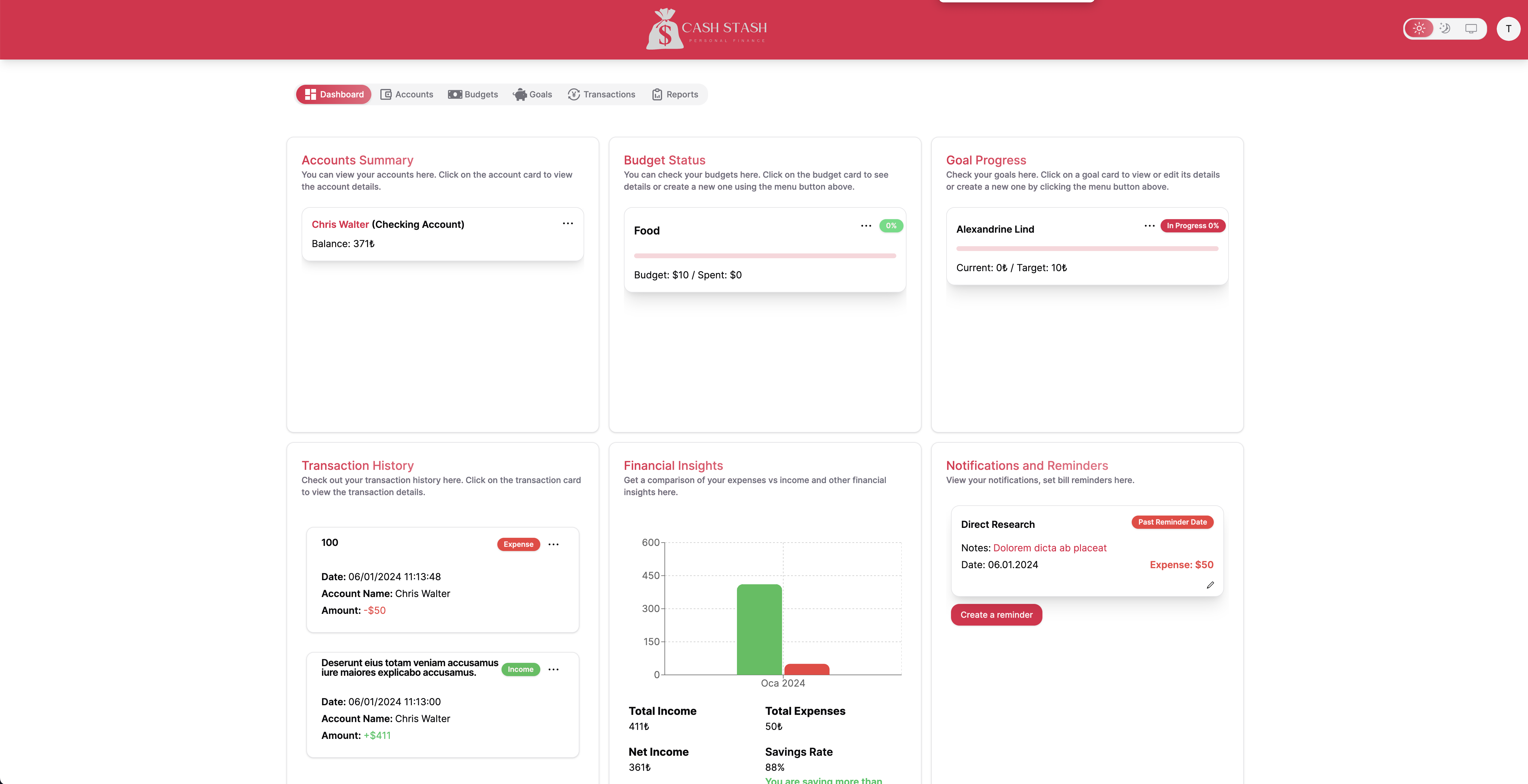The height and width of the screenshot is (784, 1528).
Task: Click the Create a reminder button
Action: click(x=996, y=614)
